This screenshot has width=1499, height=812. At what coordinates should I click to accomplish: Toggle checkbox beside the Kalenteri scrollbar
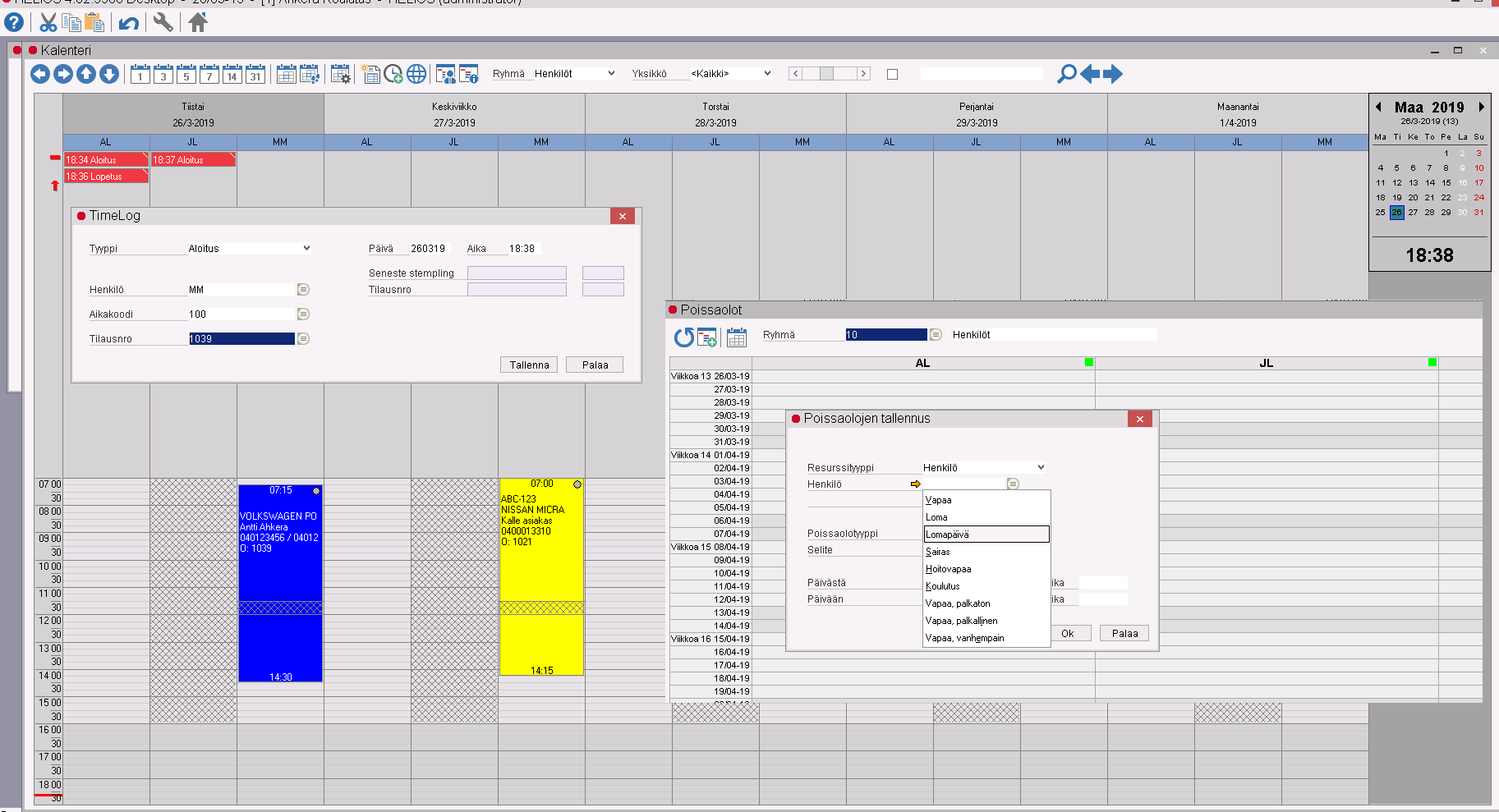coord(893,74)
